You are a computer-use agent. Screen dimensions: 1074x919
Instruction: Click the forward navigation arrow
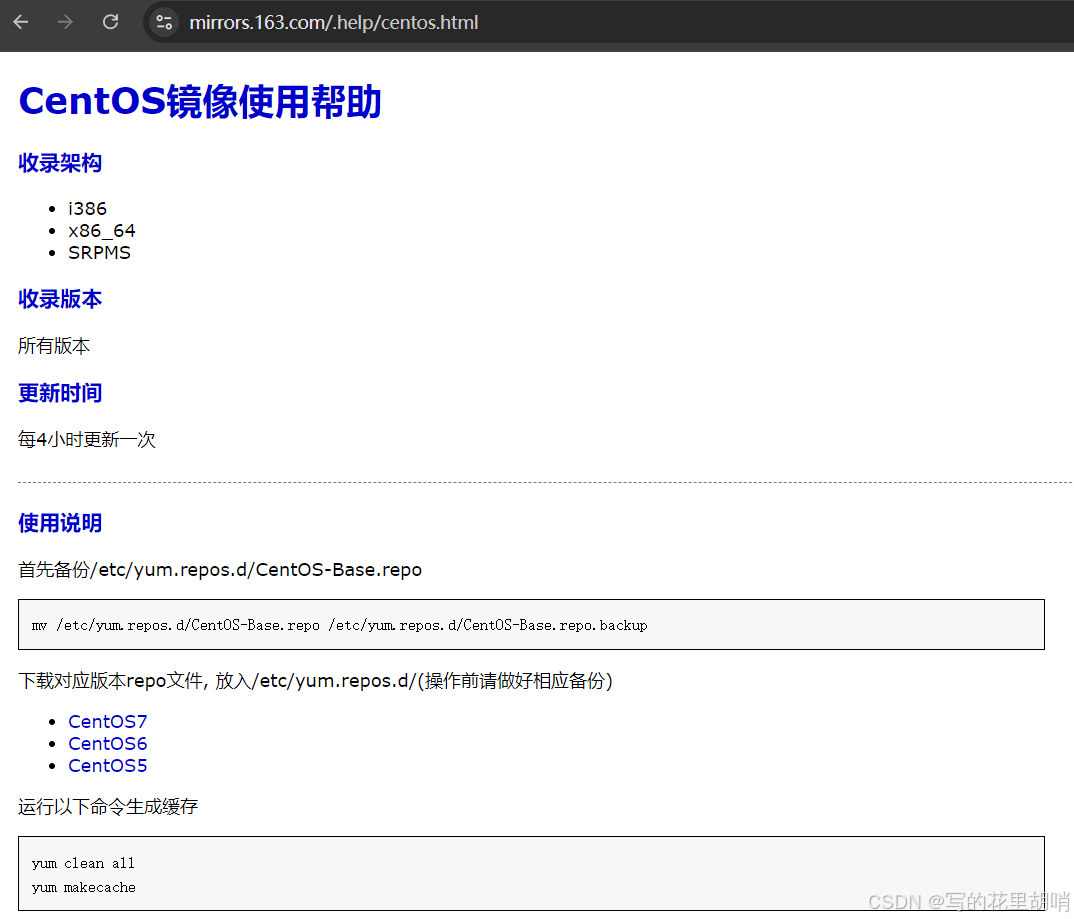point(64,22)
